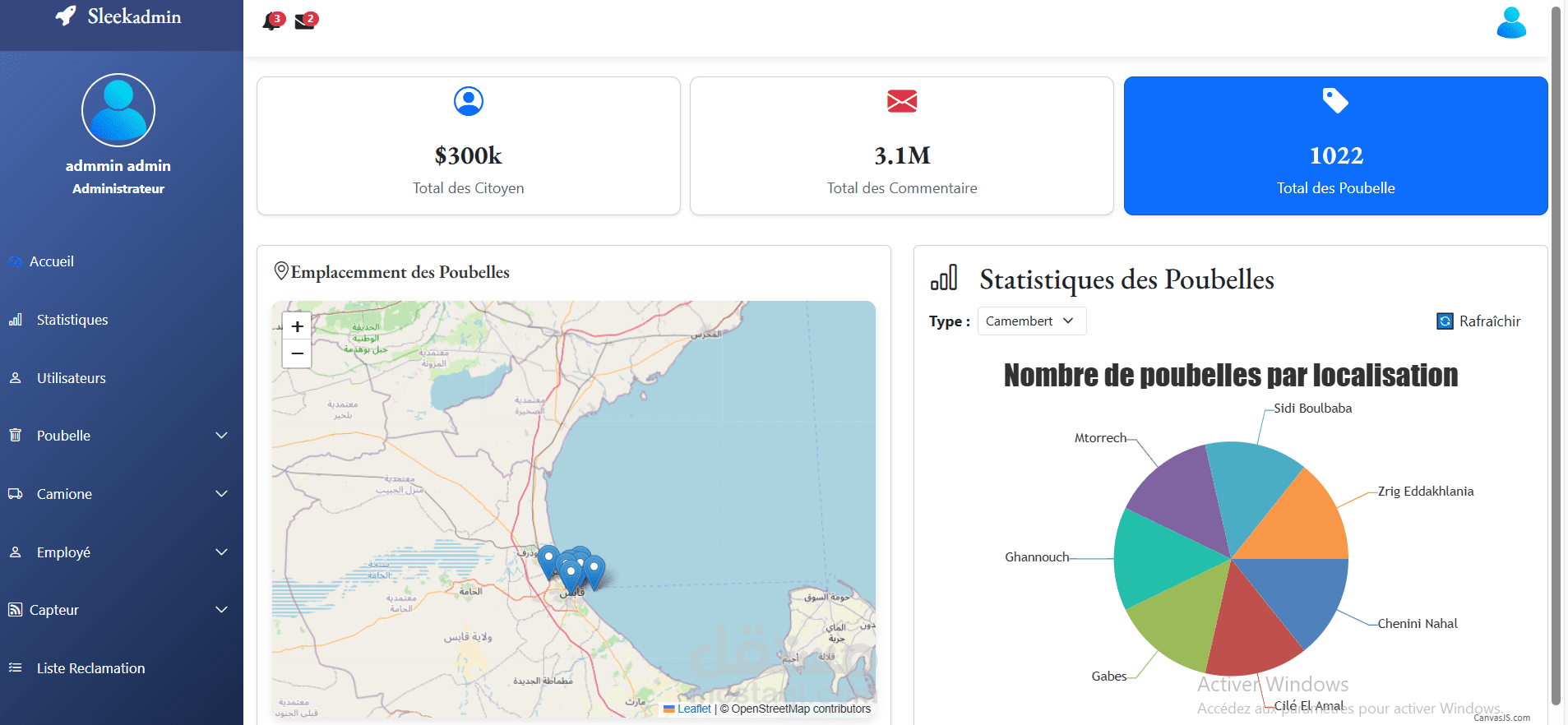Image resolution: width=1568 pixels, height=725 pixels.
Task: Click the Accueil dashboard icon
Action: coord(15,262)
